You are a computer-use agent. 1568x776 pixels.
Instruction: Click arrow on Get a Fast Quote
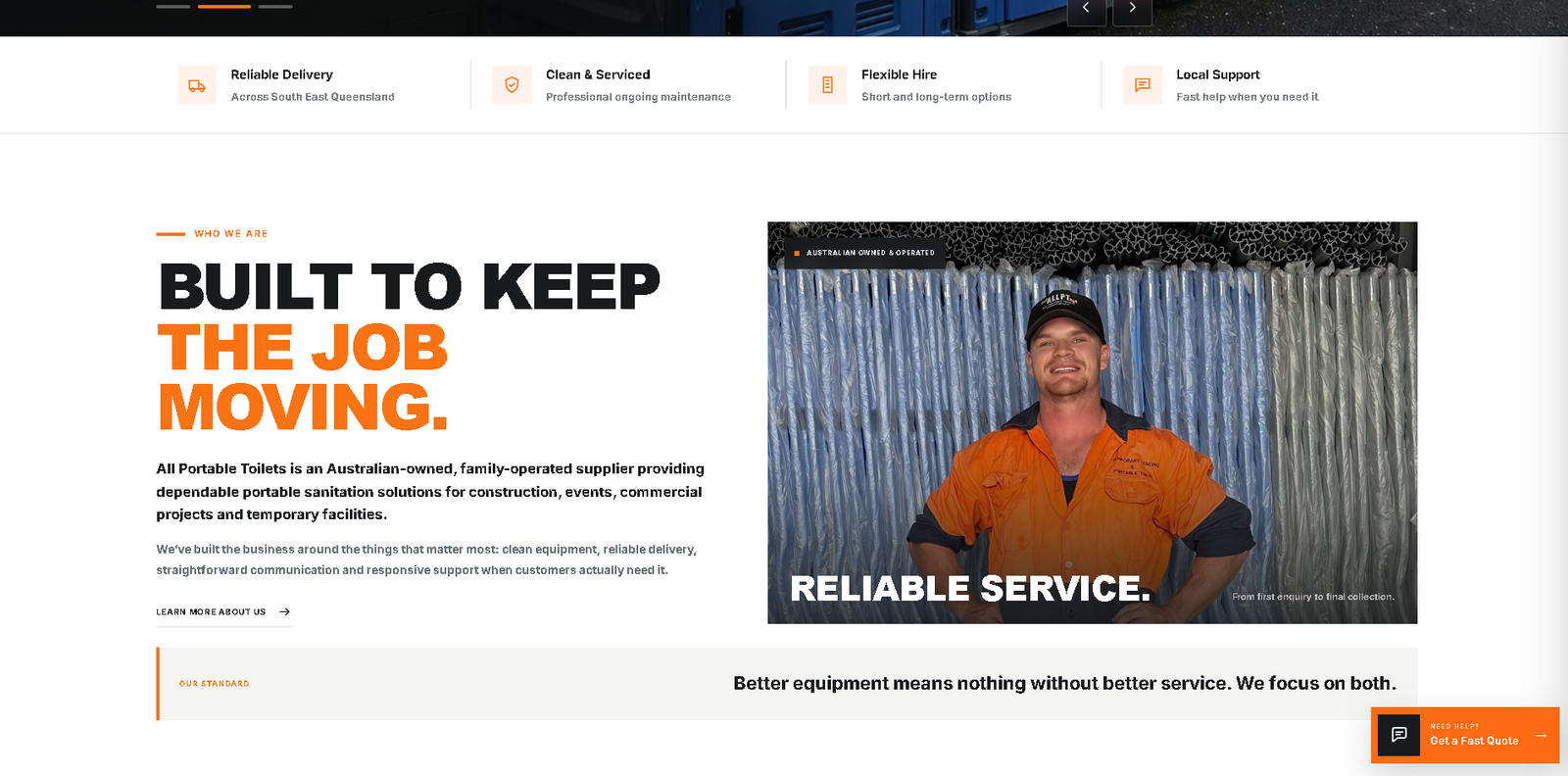(1541, 736)
